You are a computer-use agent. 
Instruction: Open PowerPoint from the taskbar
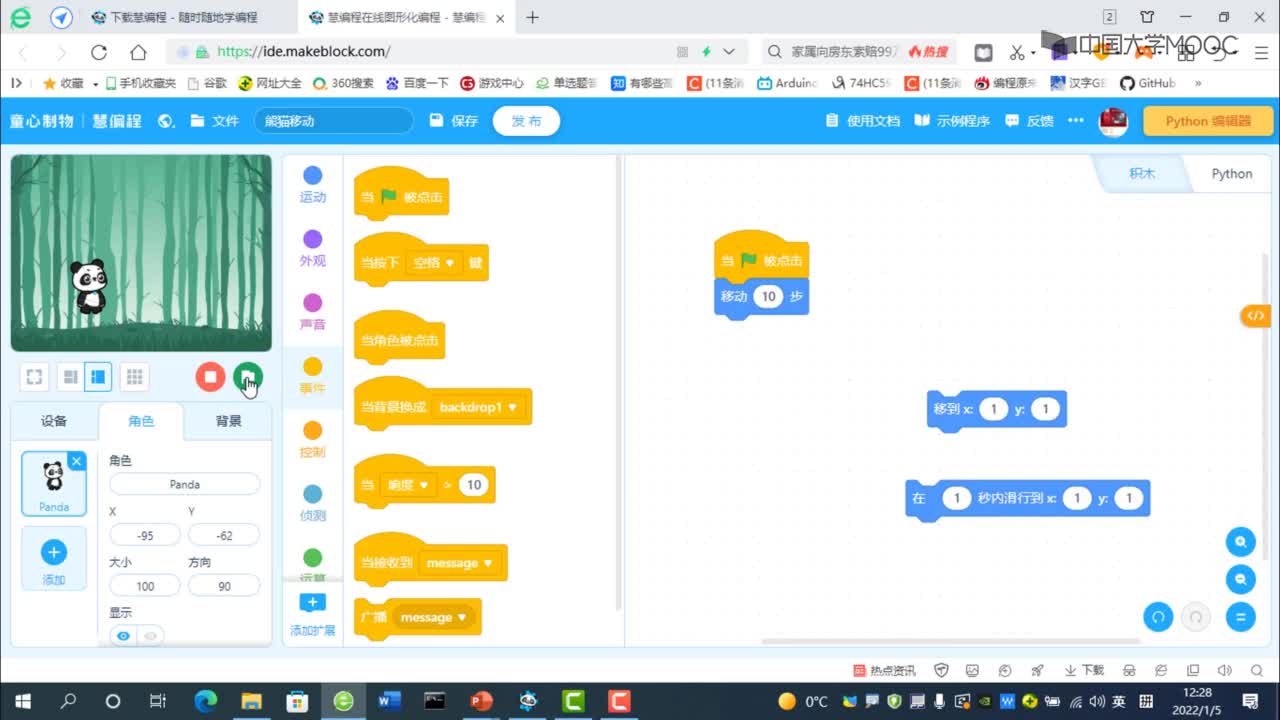pyautogui.click(x=482, y=701)
